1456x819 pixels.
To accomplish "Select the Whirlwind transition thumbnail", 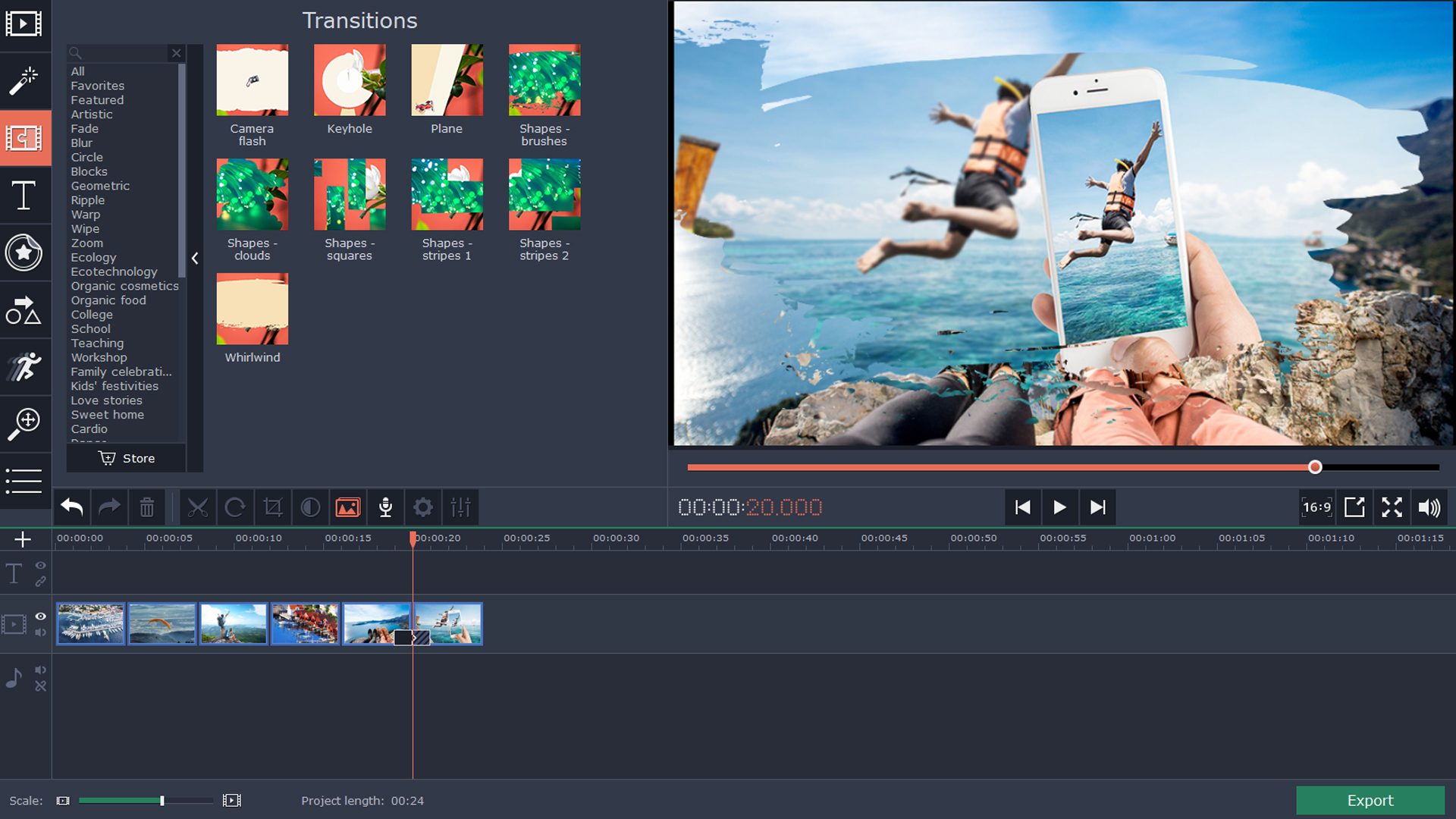I will coord(252,309).
